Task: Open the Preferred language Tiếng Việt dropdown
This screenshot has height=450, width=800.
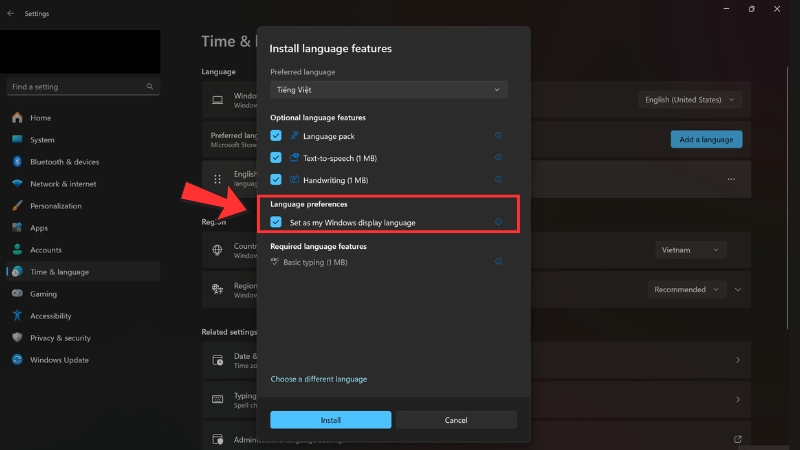Action: (388, 90)
